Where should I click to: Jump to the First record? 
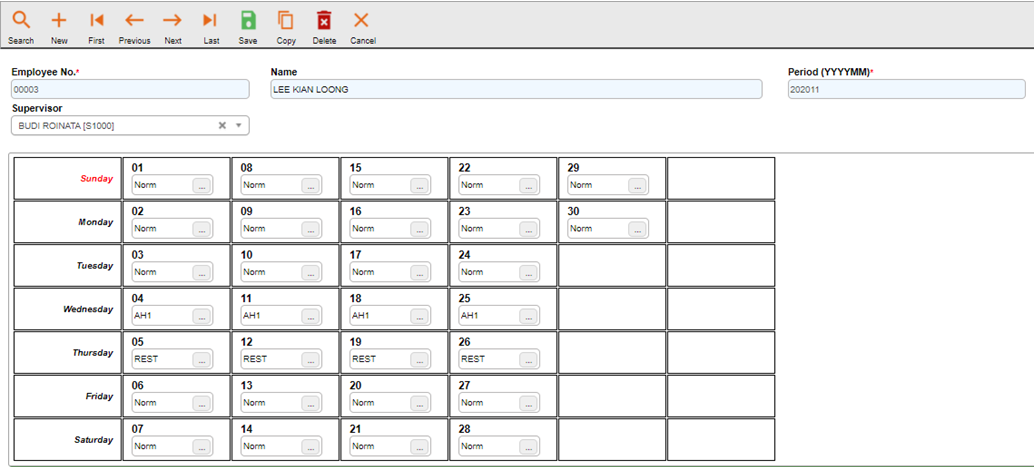point(96,21)
